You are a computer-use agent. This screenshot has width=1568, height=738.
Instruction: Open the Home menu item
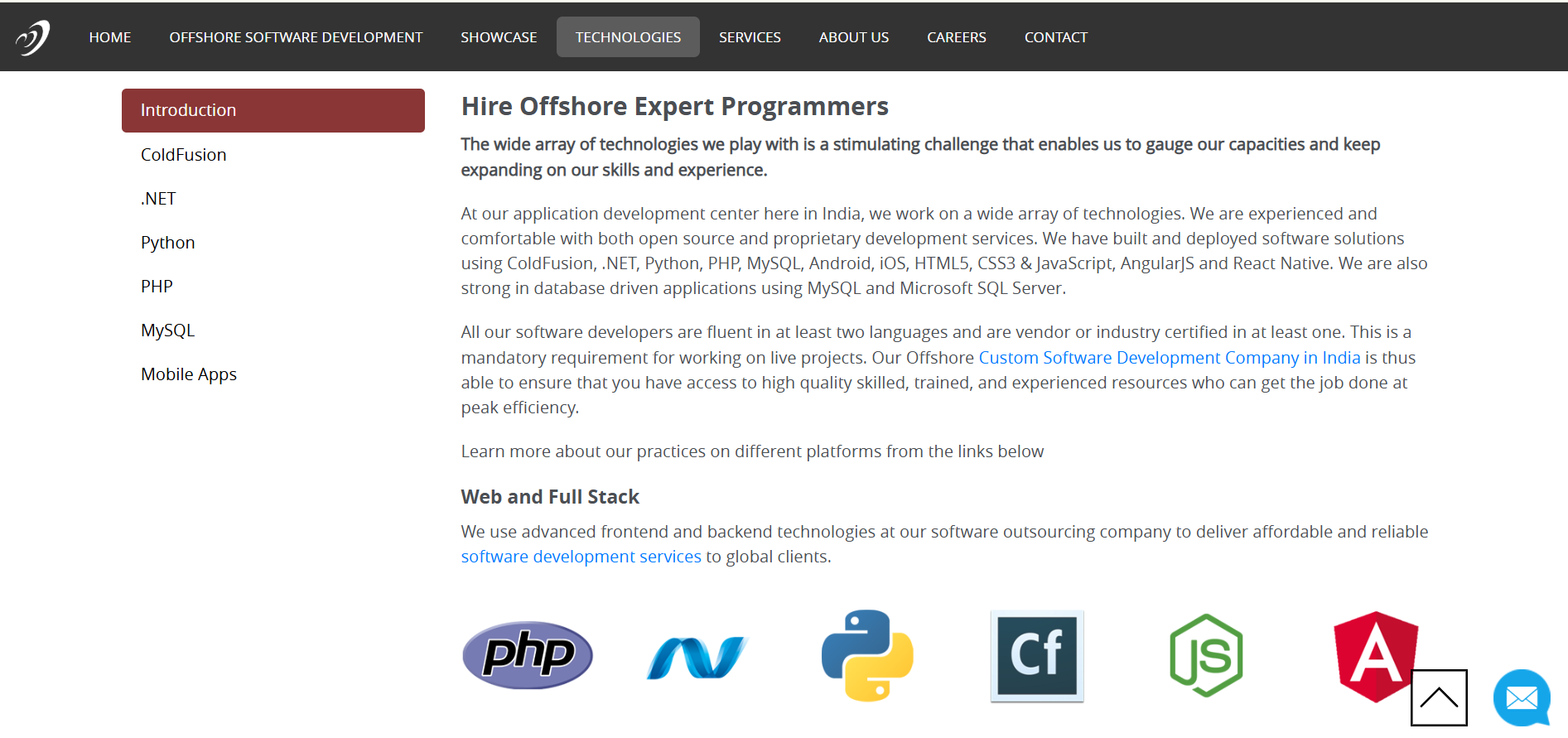pos(110,37)
